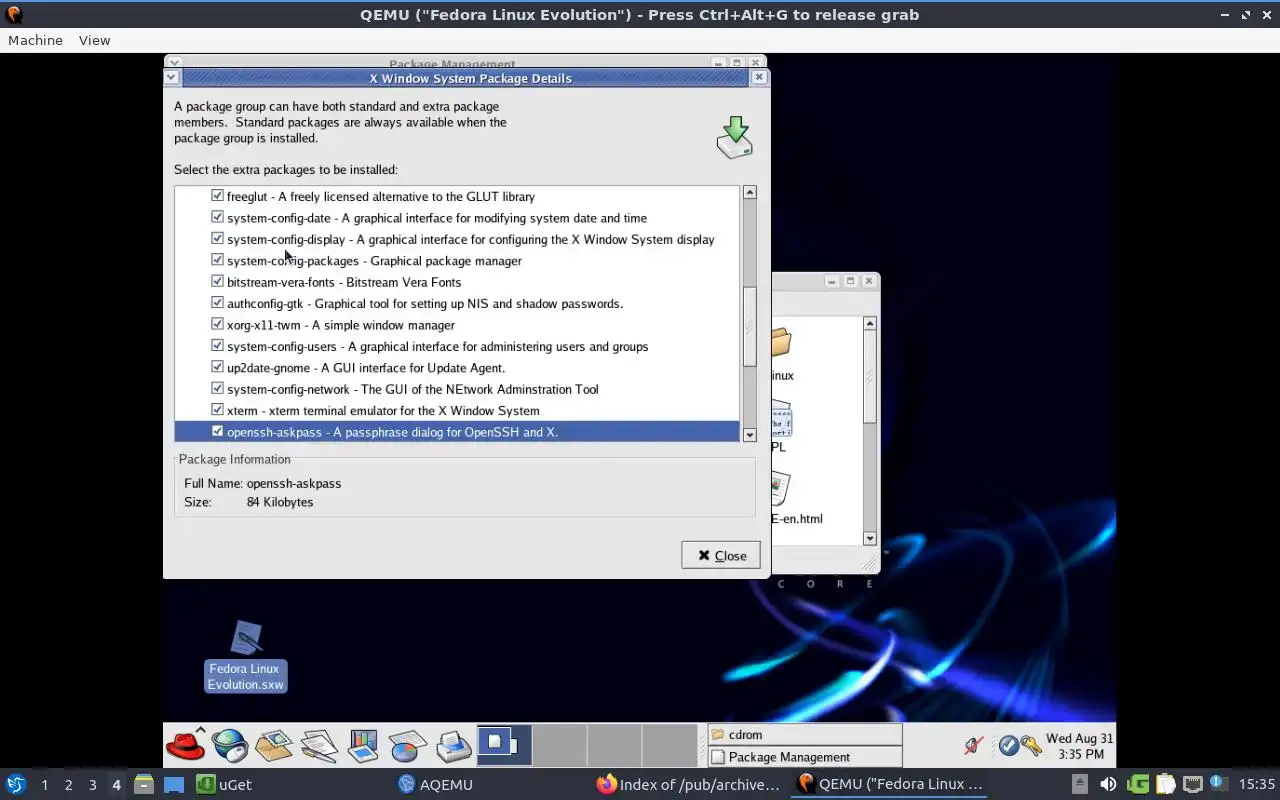Screen dimensions: 1280x800
Task: Click the green tray icon in host panel
Action: click(x=1138, y=784)
